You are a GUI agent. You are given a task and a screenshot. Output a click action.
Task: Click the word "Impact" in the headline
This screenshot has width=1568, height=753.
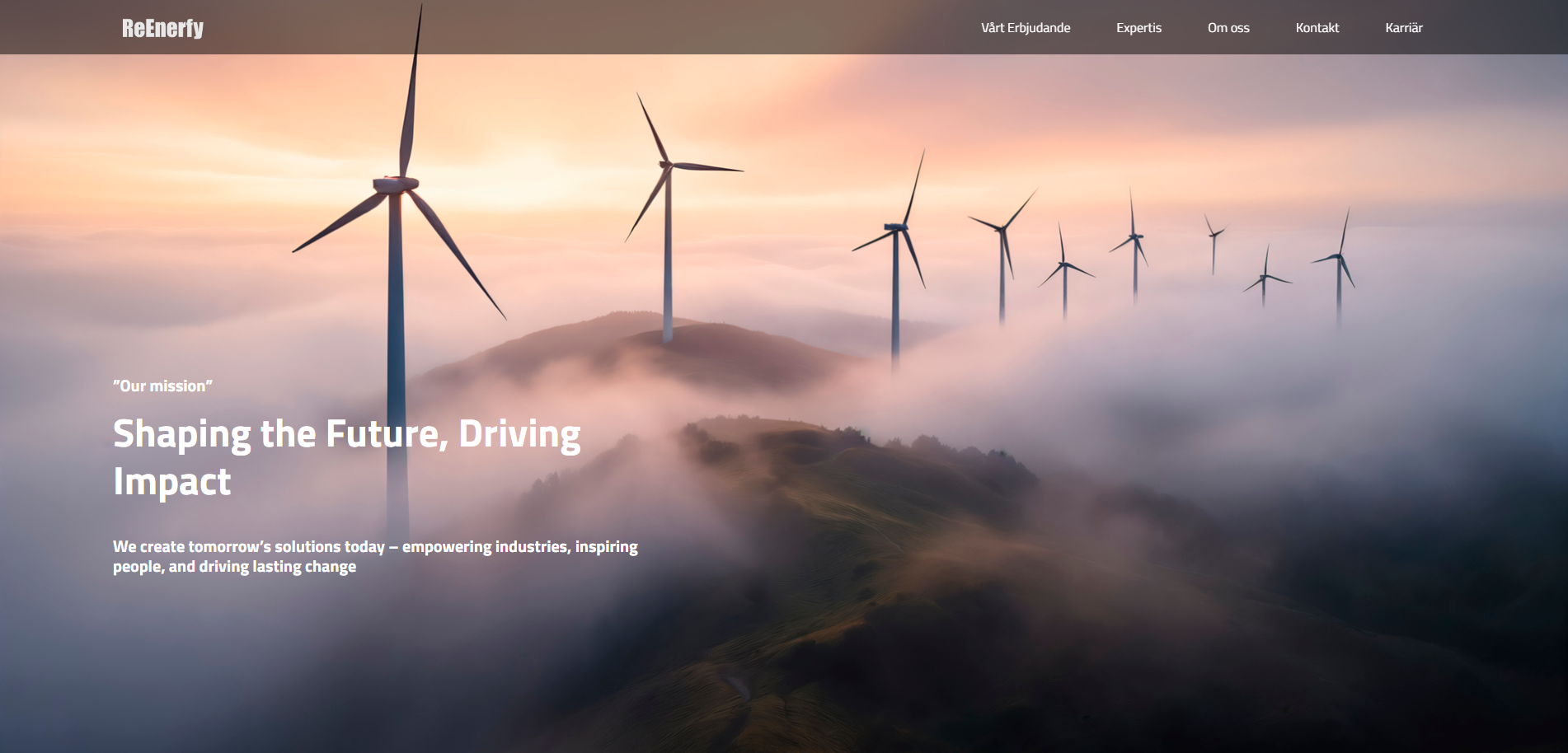coord(171,482)
